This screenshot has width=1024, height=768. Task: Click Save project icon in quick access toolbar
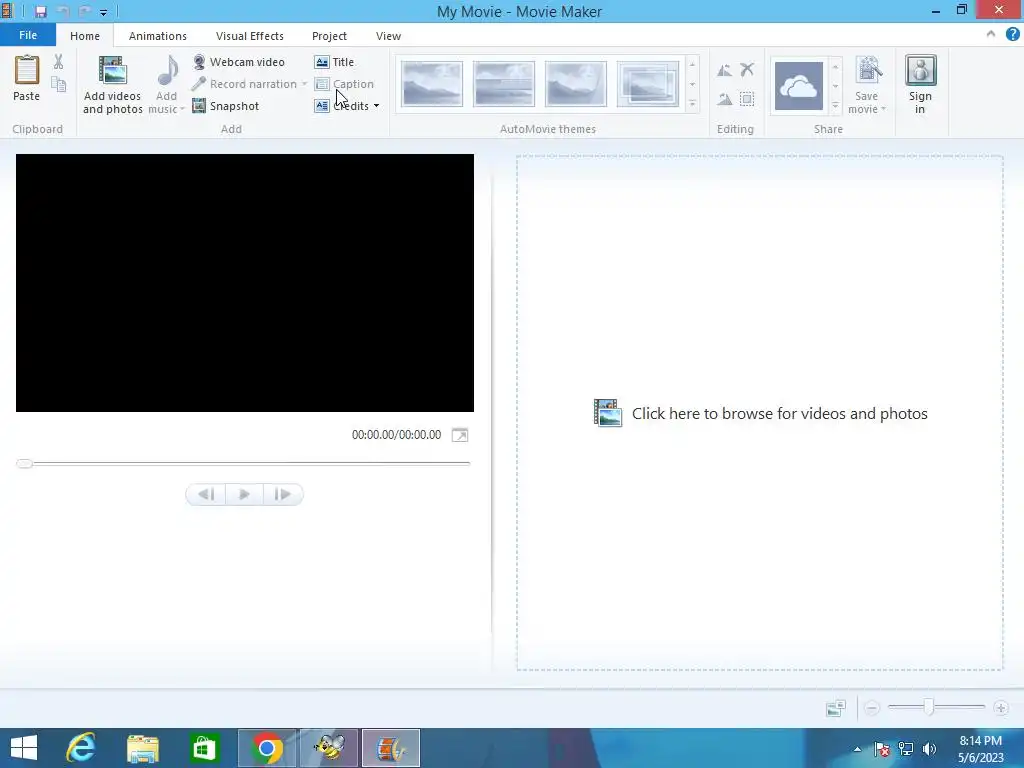point(40,12)
